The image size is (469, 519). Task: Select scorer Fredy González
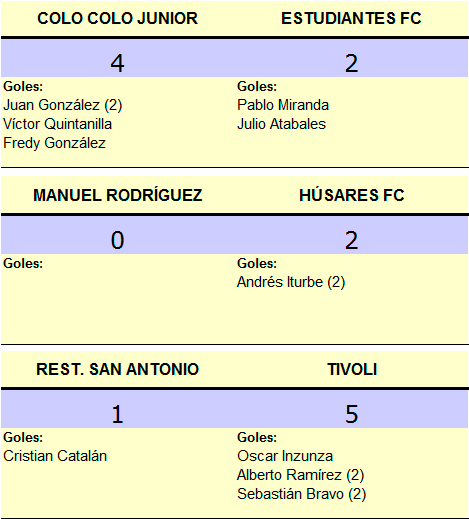pos(54,143)
